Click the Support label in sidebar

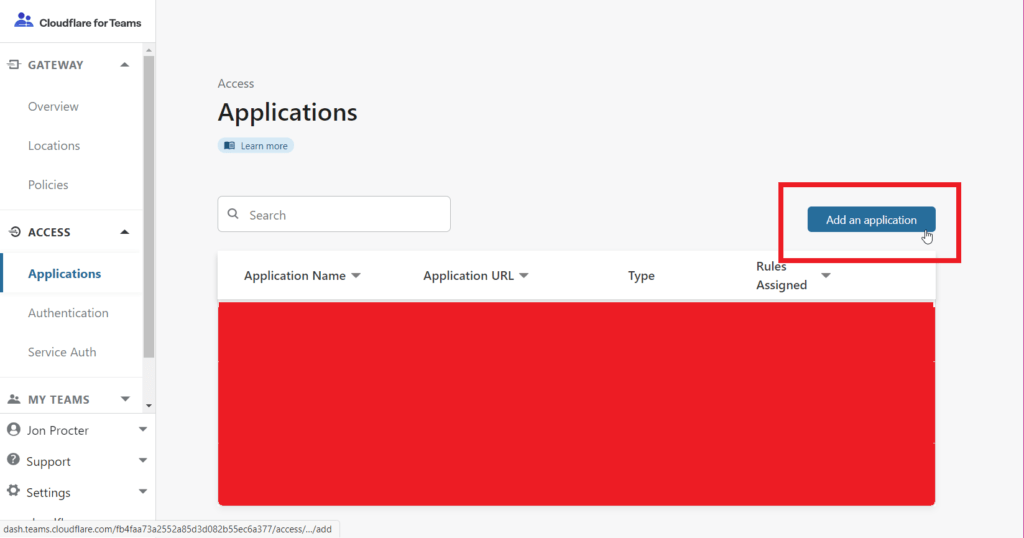point(48,461)
